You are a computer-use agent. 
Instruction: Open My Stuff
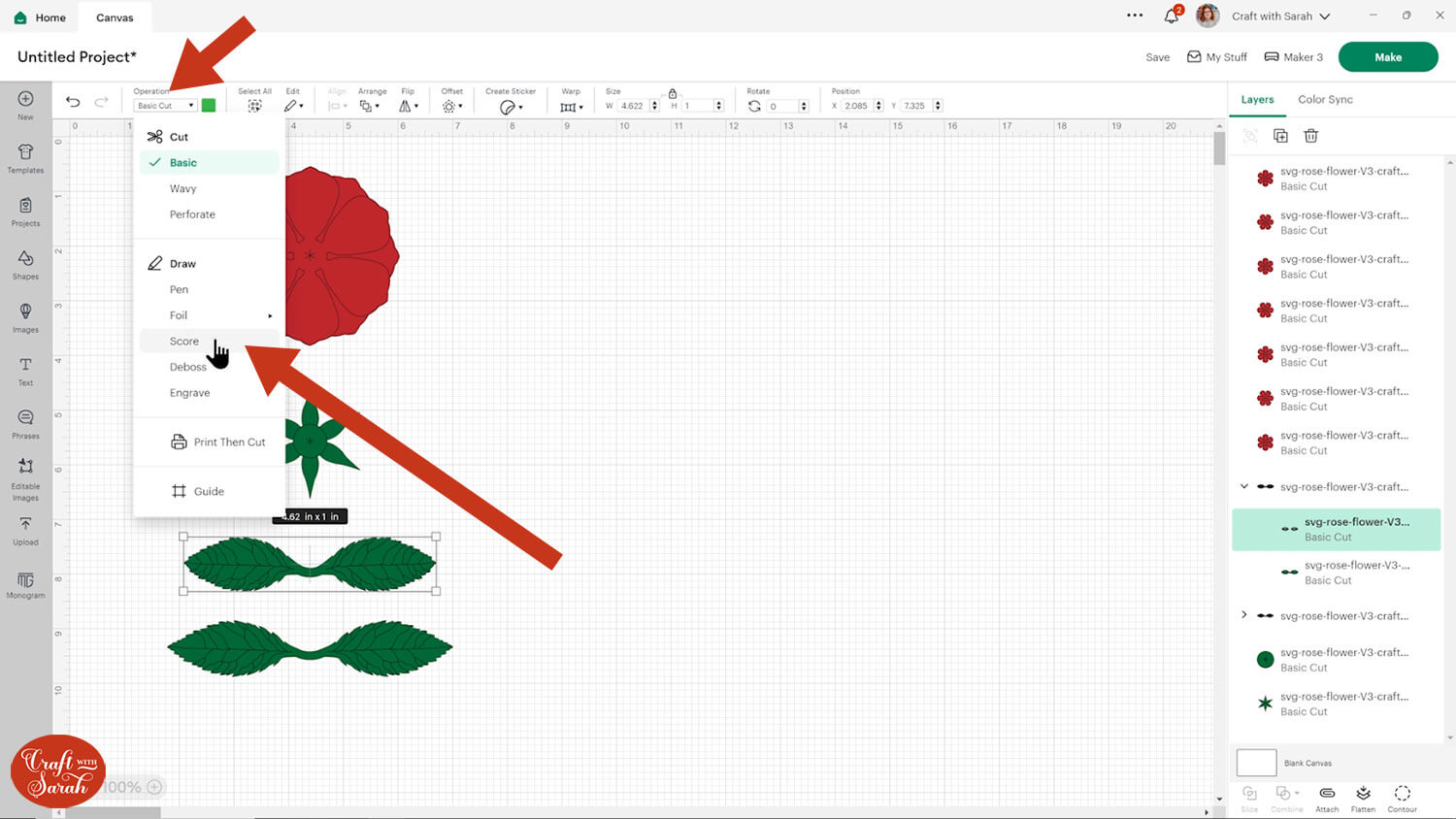point(1217,57)
